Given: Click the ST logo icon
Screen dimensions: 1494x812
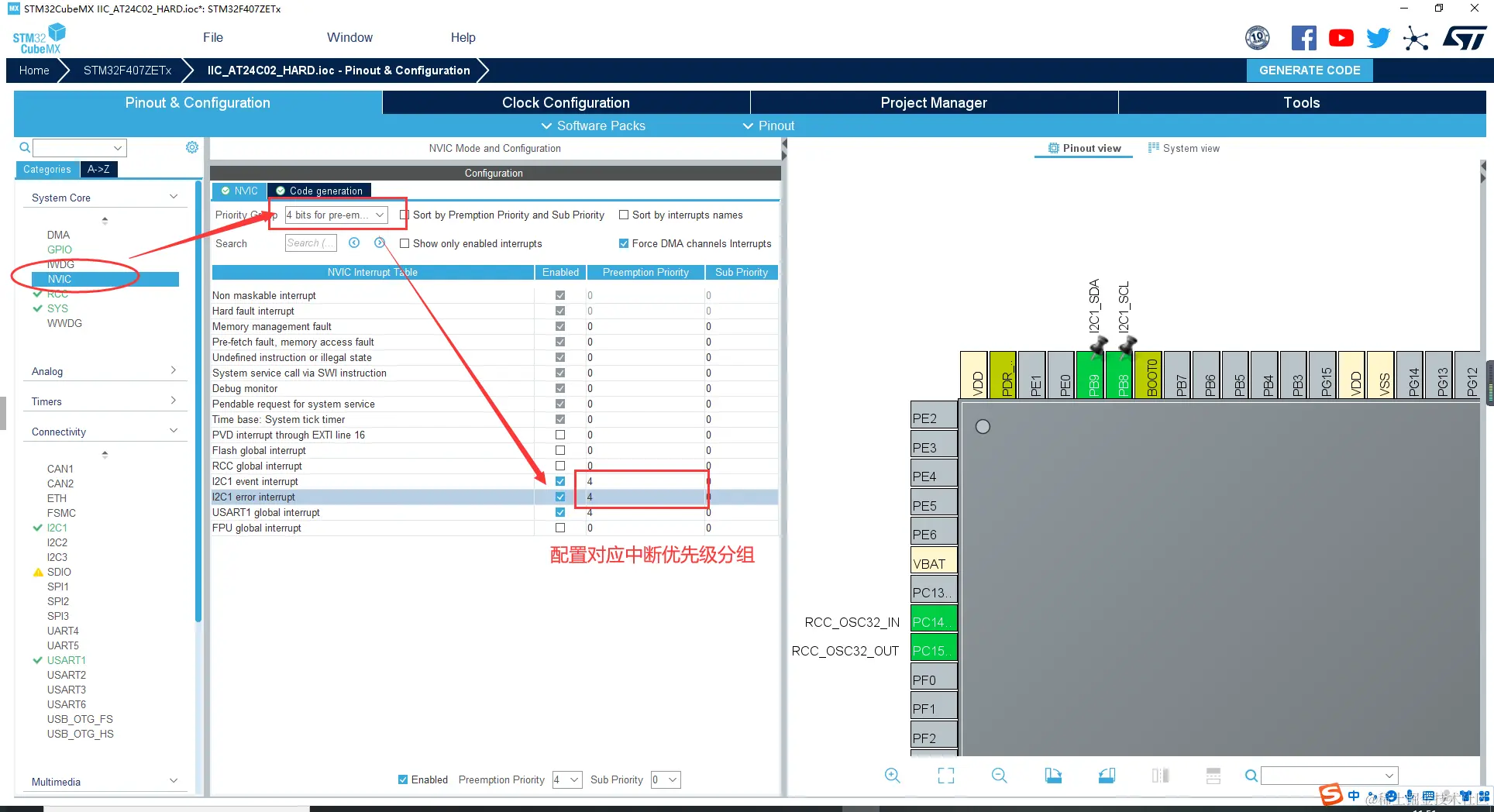Looking at the screenshot, I should coord(1465,37).
